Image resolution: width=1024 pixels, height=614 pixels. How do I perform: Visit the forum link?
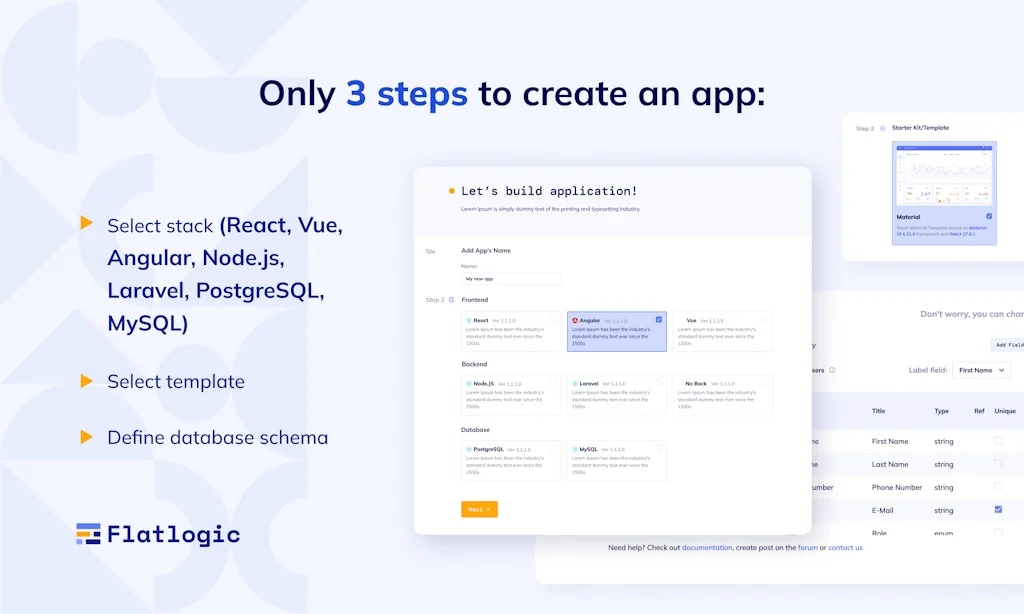[x=807, y=547]
